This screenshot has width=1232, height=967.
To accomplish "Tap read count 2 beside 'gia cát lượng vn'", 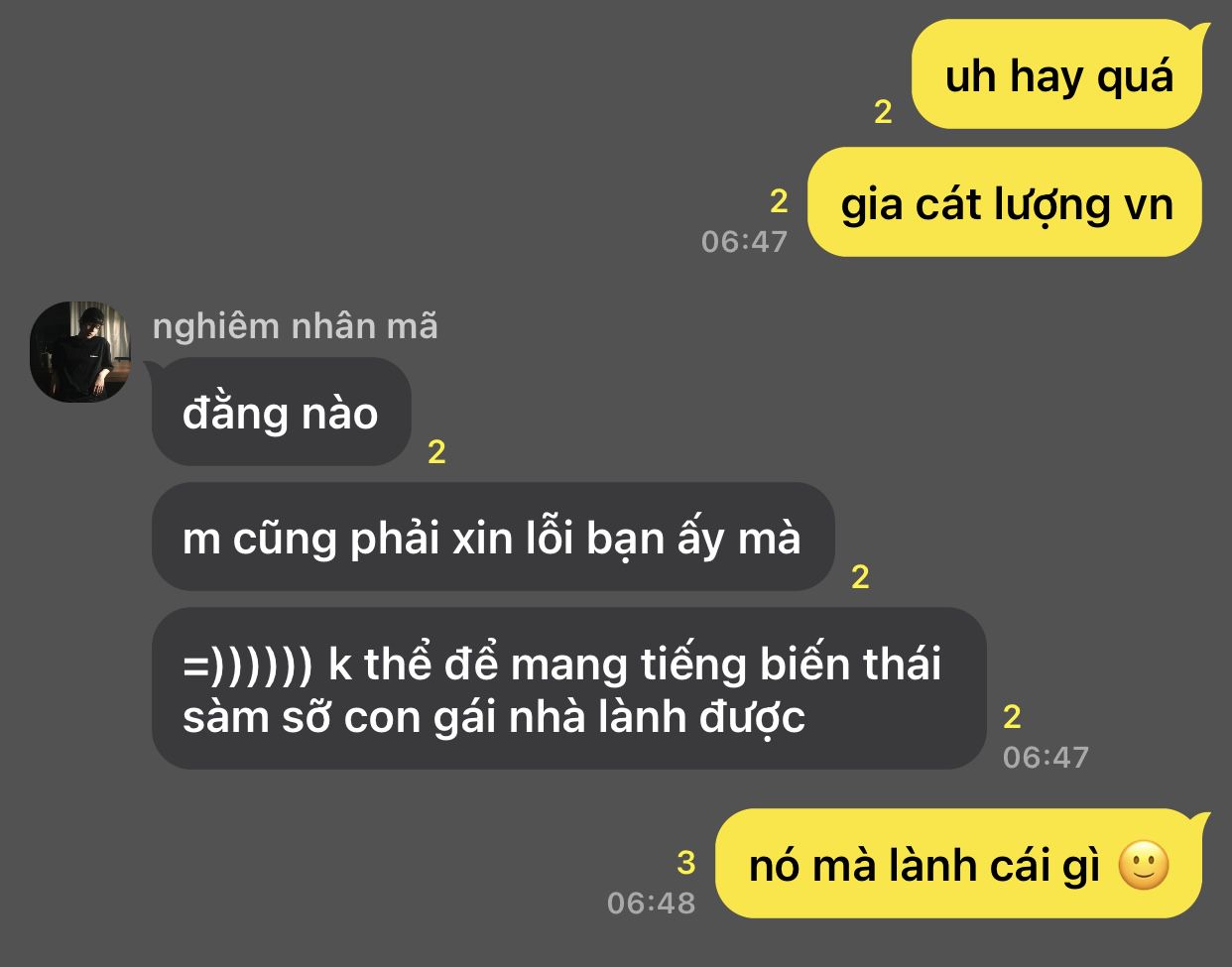I will tap(779, 201).
